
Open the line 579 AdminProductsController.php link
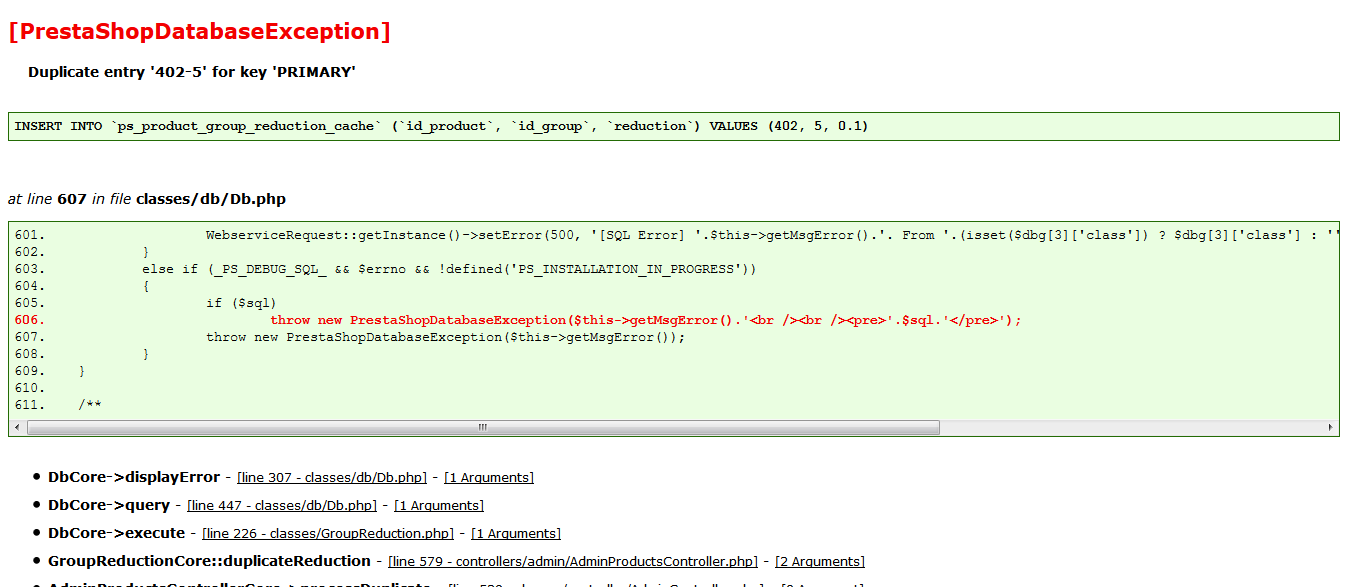tap(573, 562)
